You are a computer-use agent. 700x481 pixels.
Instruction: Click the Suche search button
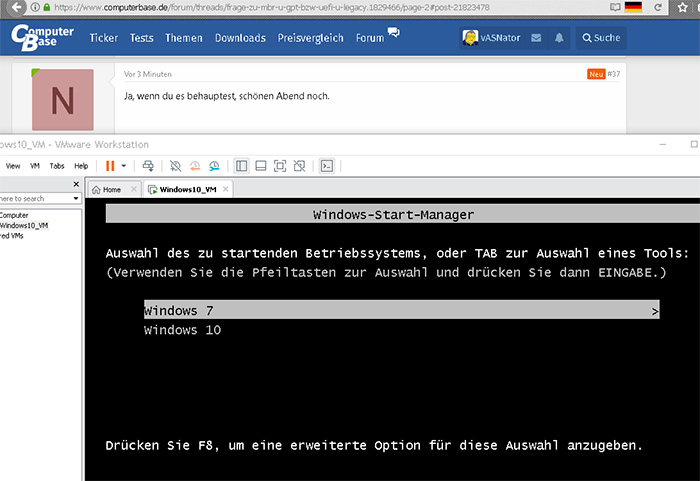(x=601, y=38)
